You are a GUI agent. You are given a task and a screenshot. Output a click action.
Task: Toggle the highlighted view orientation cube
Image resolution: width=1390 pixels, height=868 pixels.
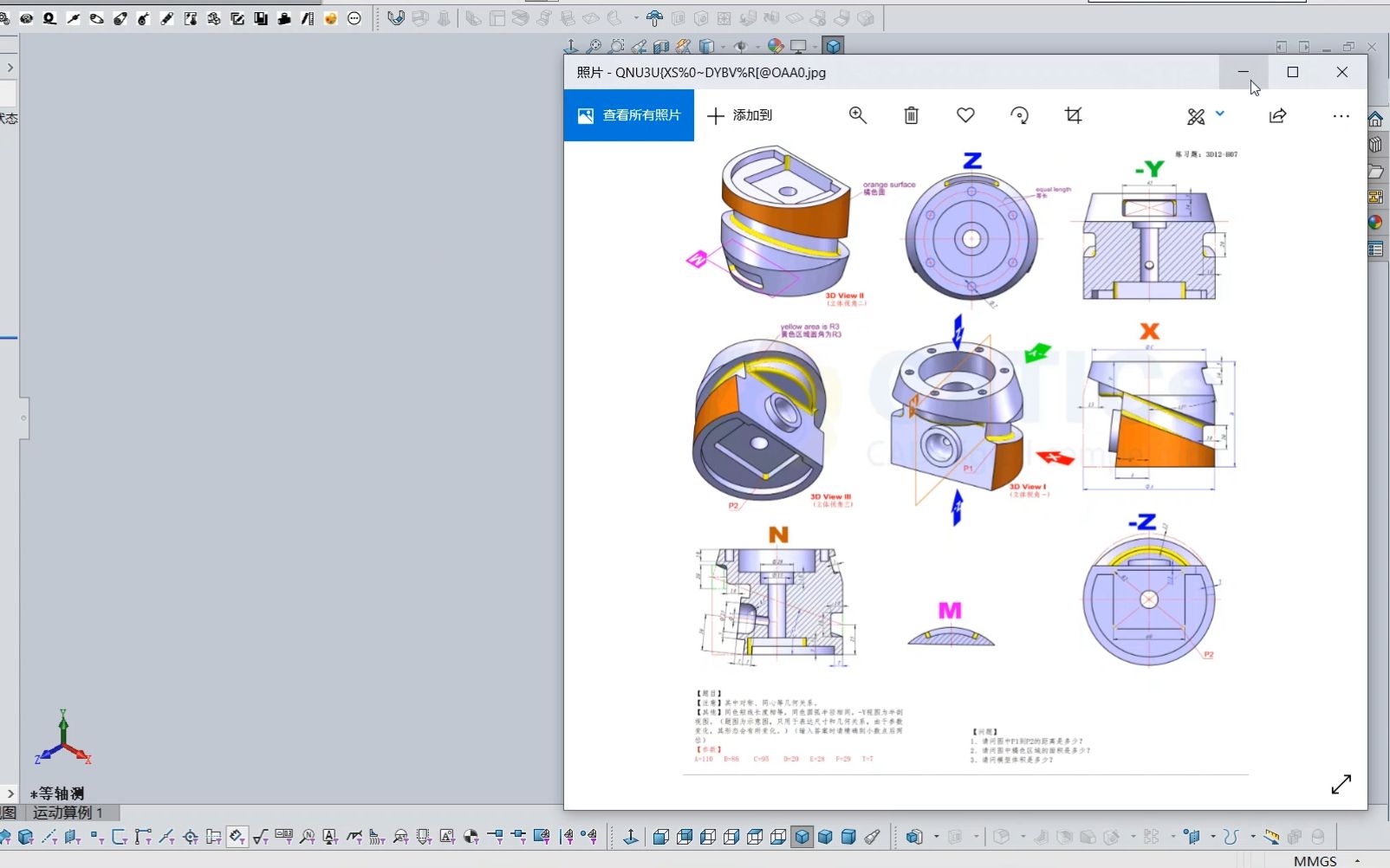834,46
